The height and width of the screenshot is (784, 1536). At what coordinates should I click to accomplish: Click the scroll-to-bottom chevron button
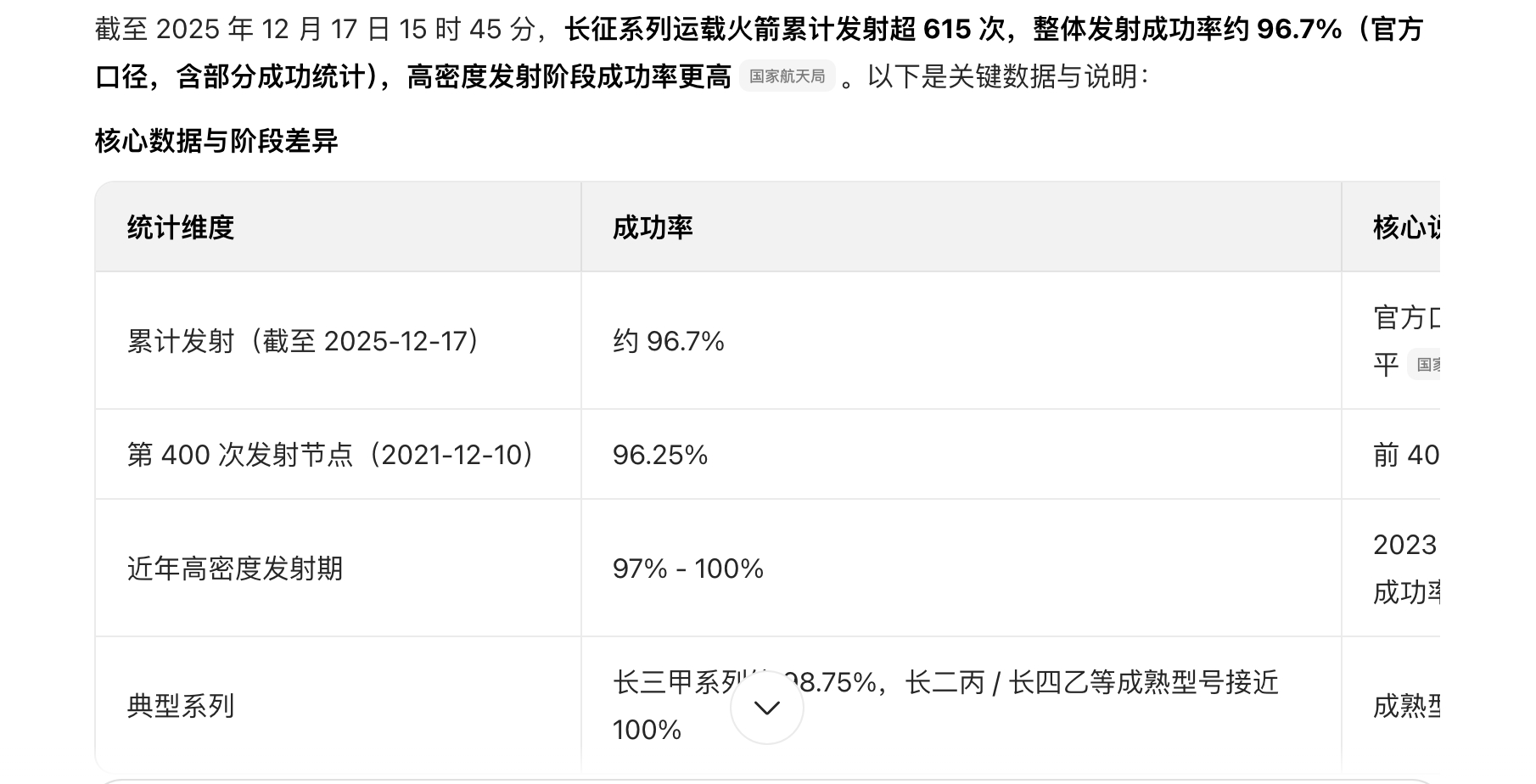[x=766, y=708]
